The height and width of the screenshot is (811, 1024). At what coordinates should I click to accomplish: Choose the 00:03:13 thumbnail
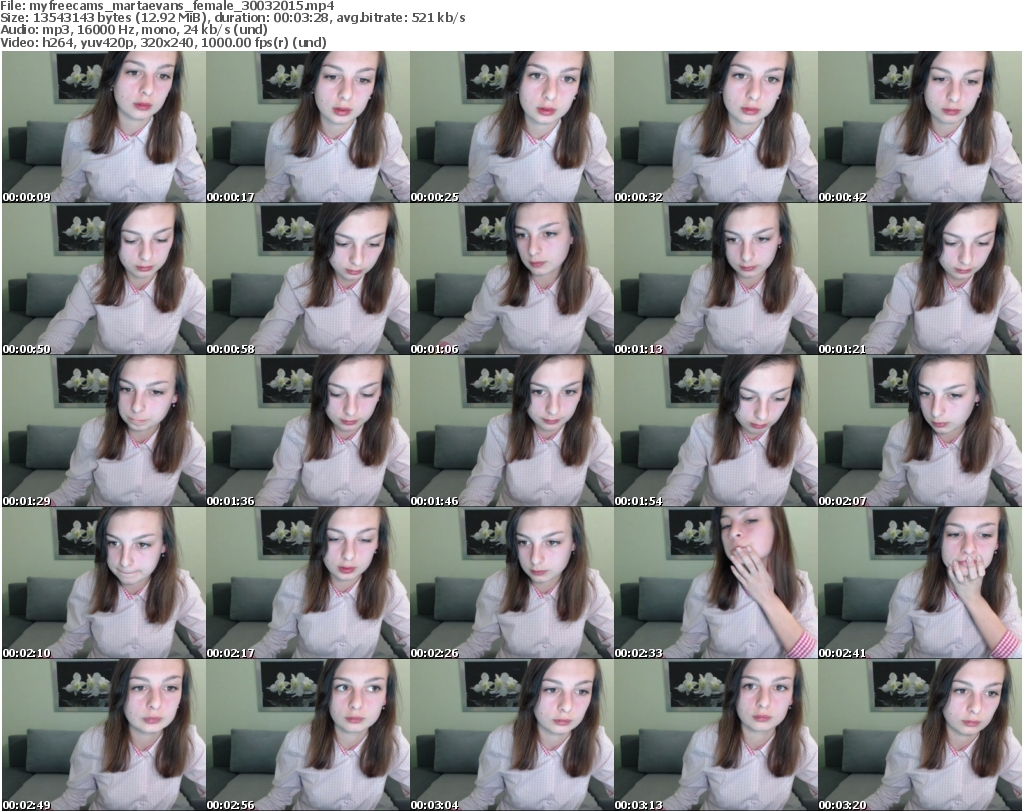(715, 735)
